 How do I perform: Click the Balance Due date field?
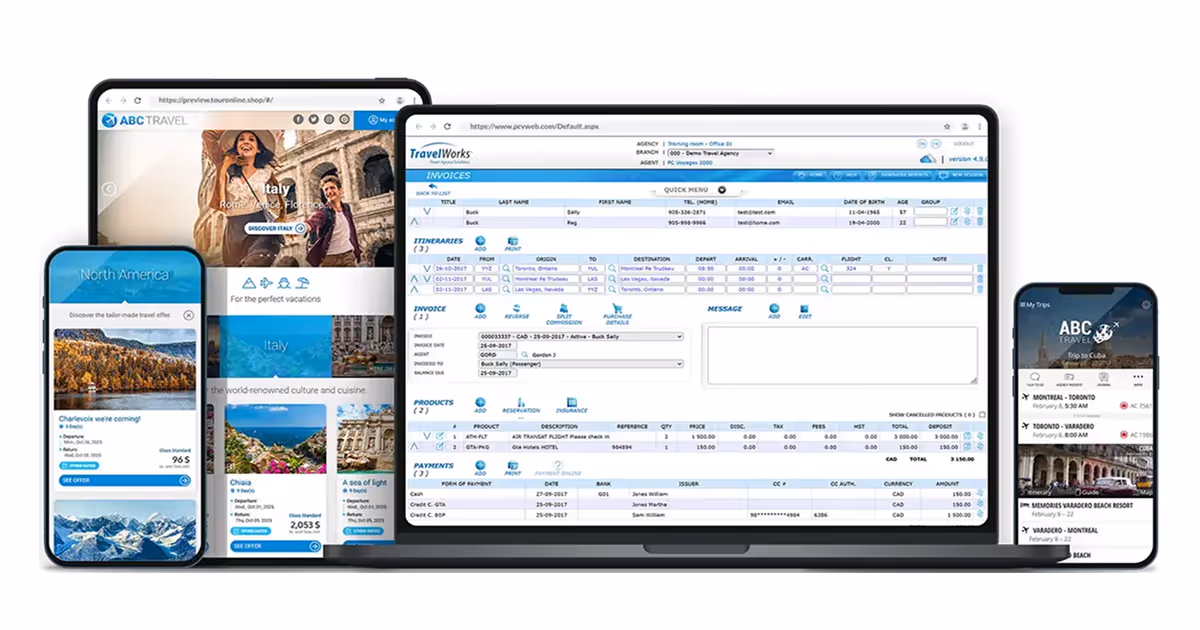click(498, 373)
